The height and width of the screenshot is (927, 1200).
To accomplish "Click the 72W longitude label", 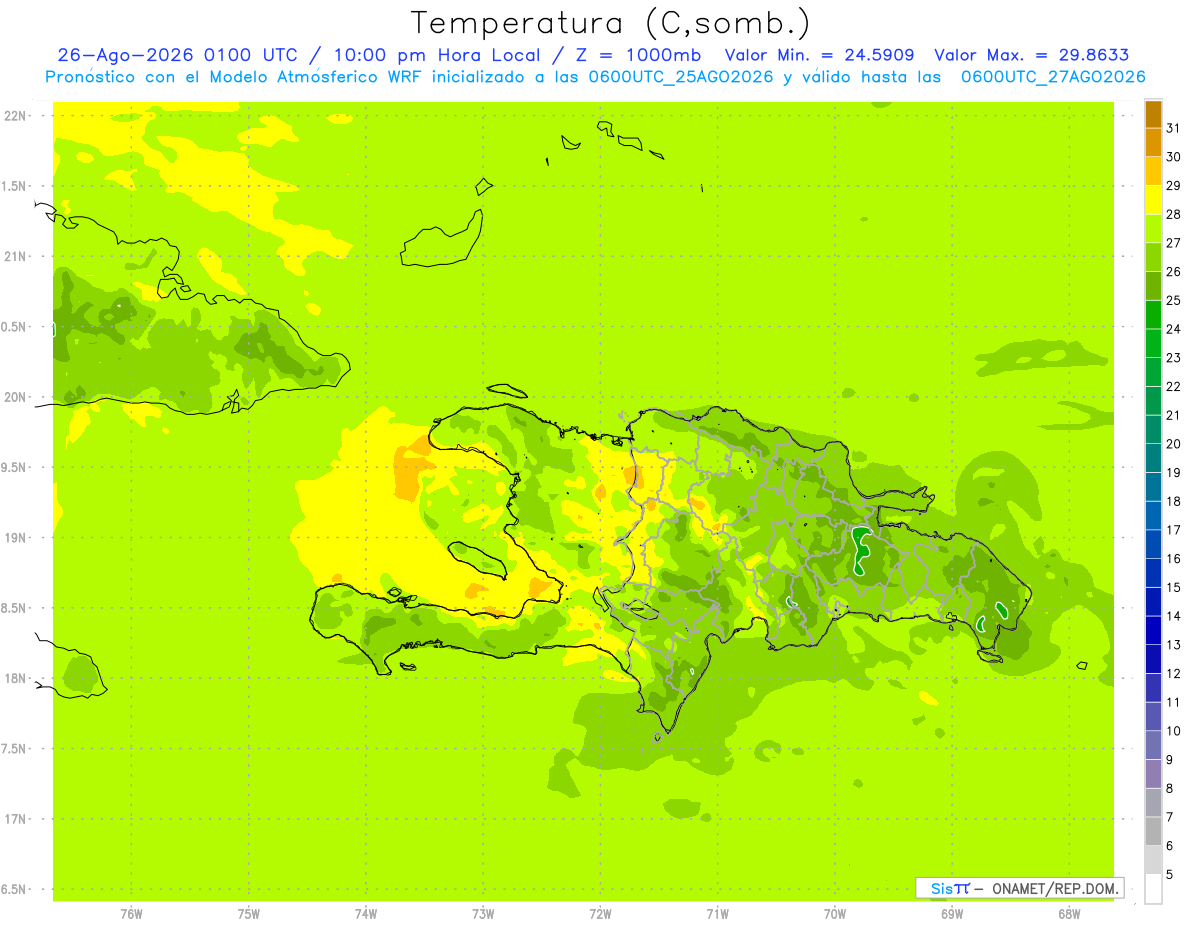I will 600,914.
